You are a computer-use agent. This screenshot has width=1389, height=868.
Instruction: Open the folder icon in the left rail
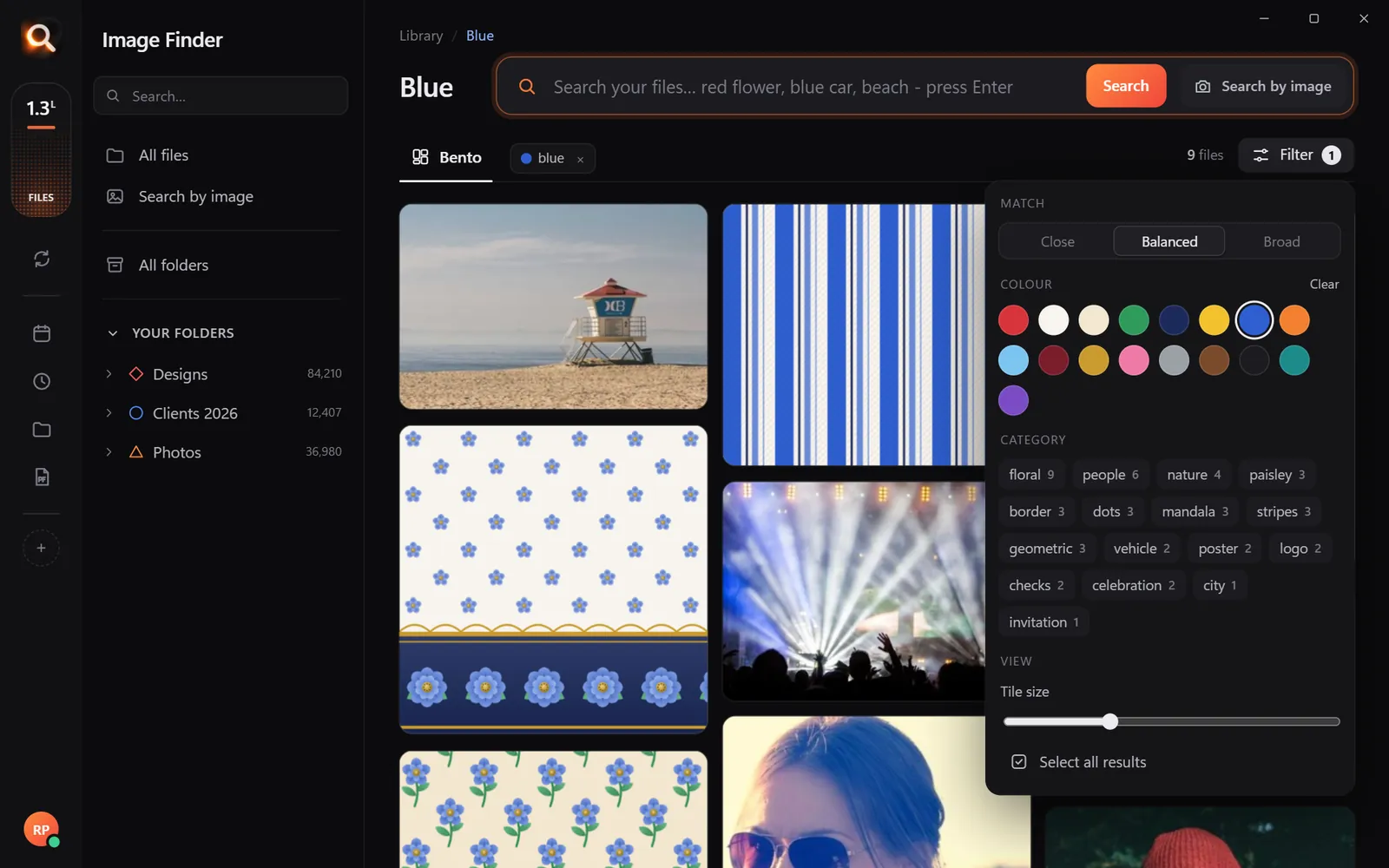(x=41, y=430)
